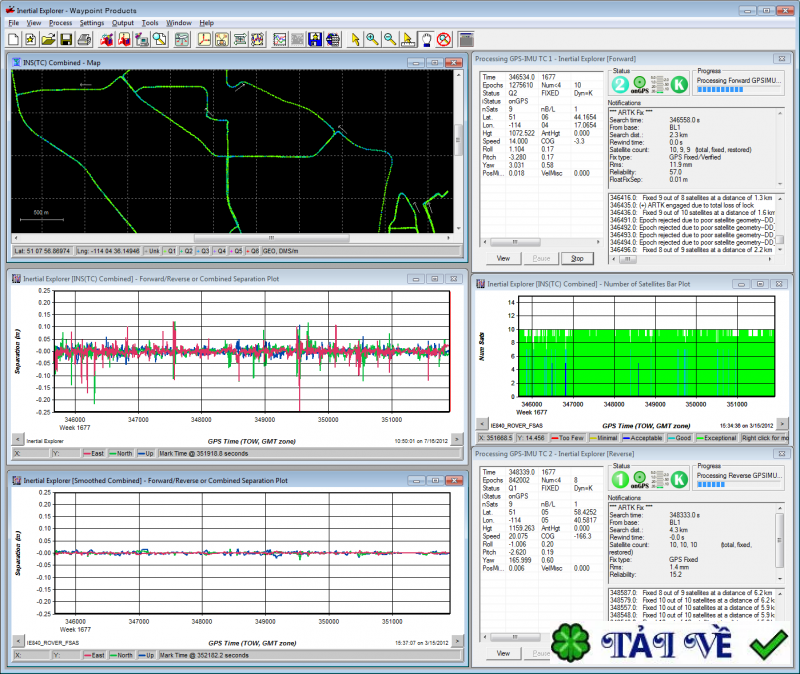The height and width of the screenshot is (674, 800).
Task: Toggle the Unk quality filter on map
Action: [152, 250]
